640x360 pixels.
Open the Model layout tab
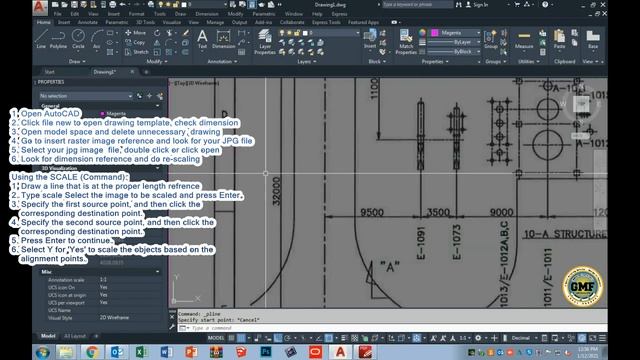click(x=48, y=336)
